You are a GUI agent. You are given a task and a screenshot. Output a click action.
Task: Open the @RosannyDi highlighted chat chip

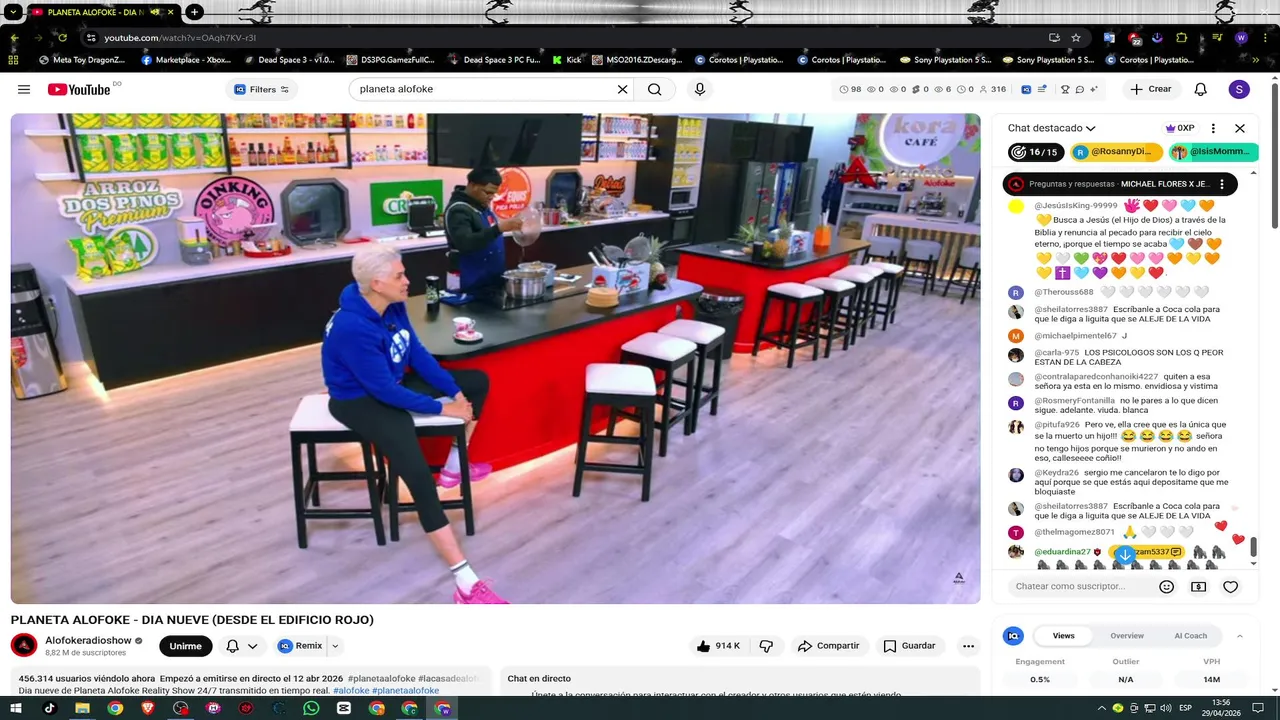coord(1117,152)
